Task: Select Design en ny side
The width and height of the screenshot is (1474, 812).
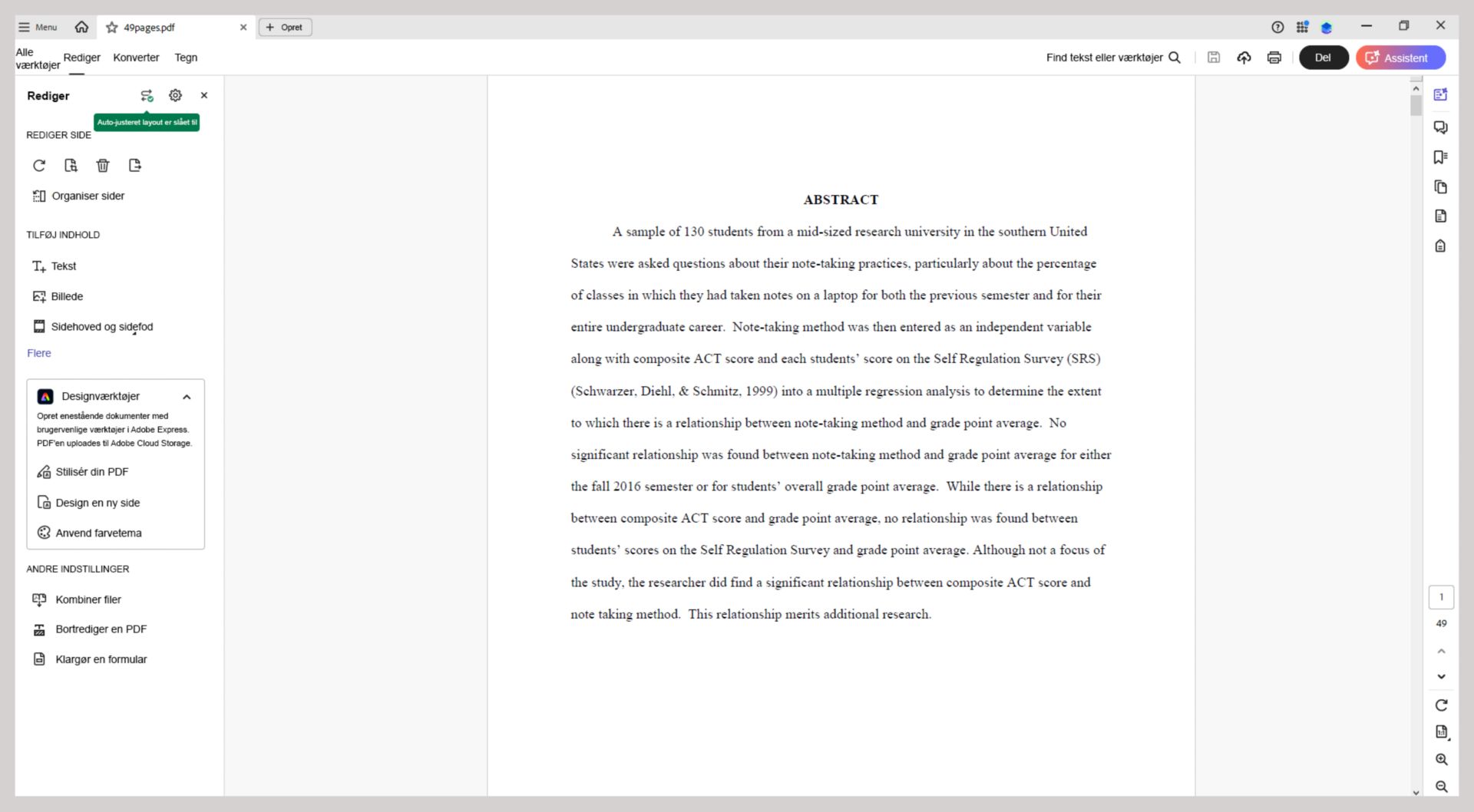Action: [x=88, y=503]
